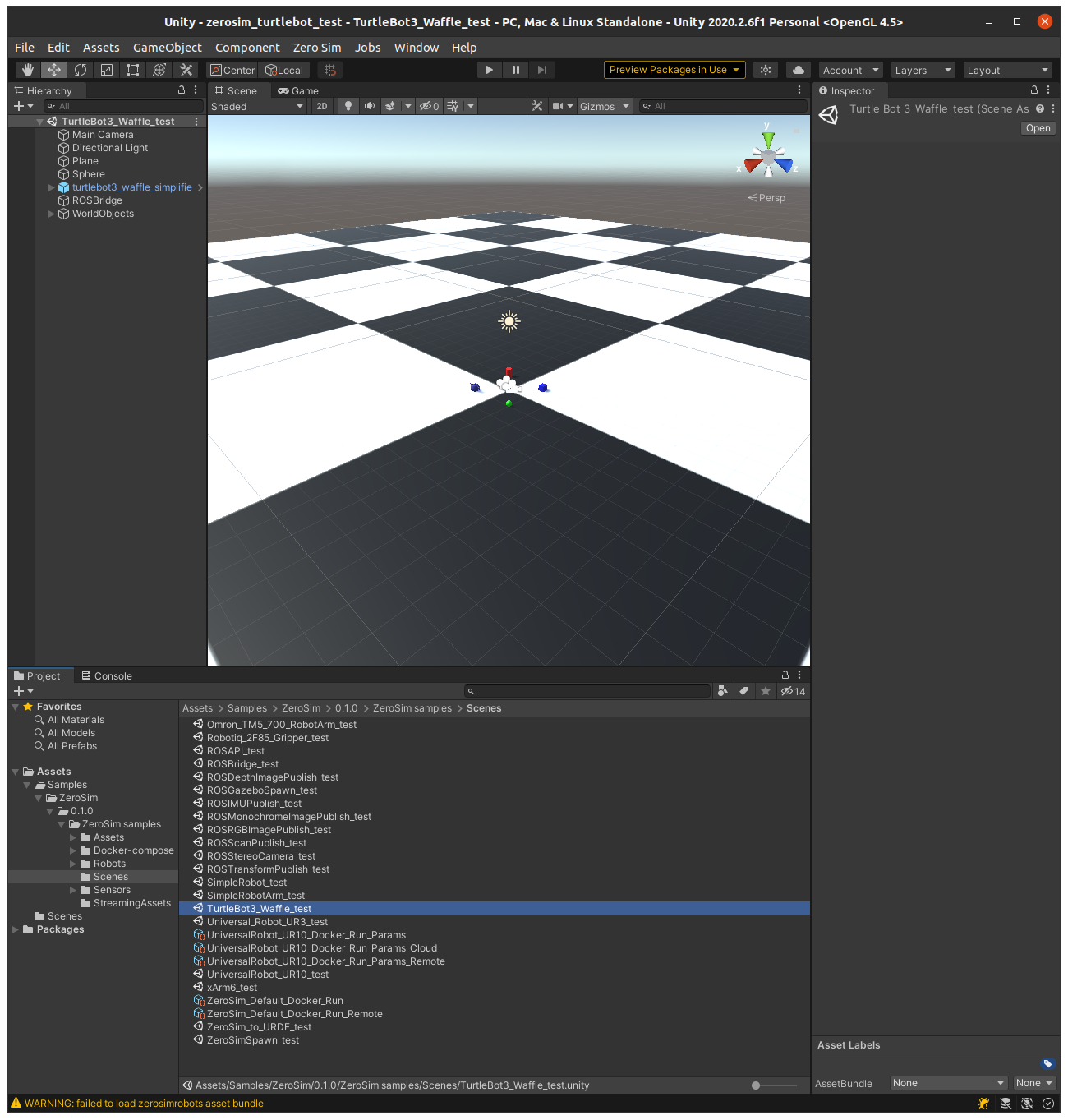Image resolution: width=1068 pixels, height=1120 pixels.
Task: Open the cloud services icon
Action: (798, 70)
